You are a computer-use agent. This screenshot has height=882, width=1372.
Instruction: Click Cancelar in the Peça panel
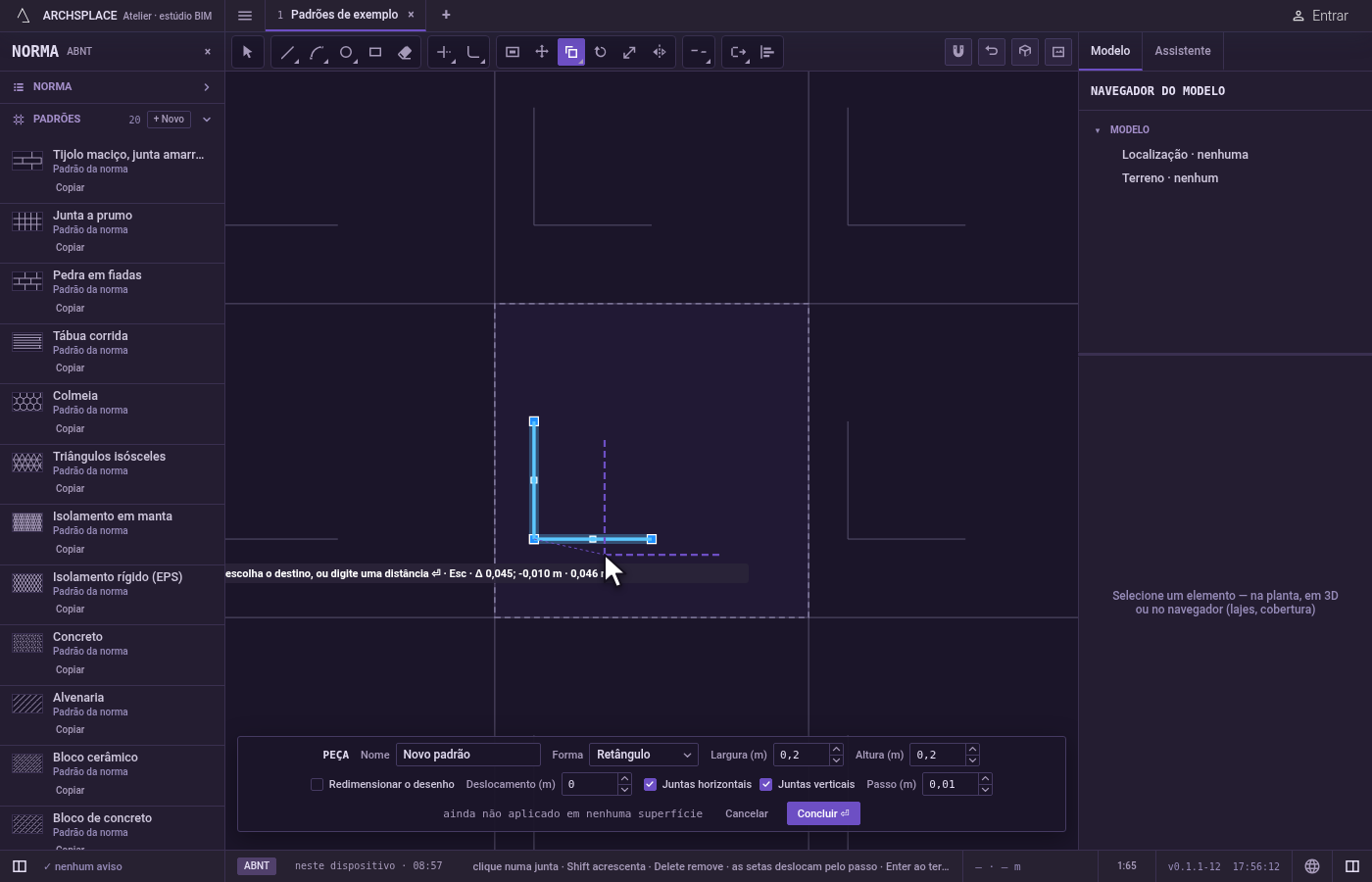pyautogui.click(x=747, y=813)
